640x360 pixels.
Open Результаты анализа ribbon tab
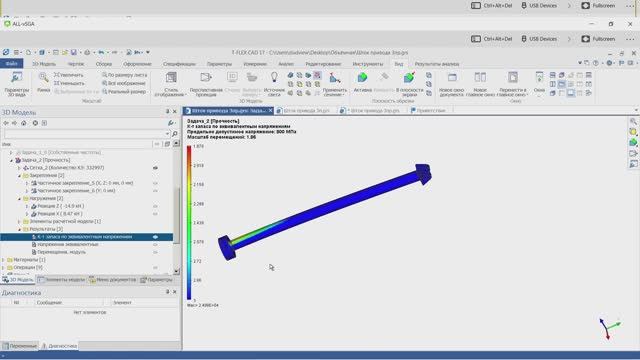[x=437, y=64]
